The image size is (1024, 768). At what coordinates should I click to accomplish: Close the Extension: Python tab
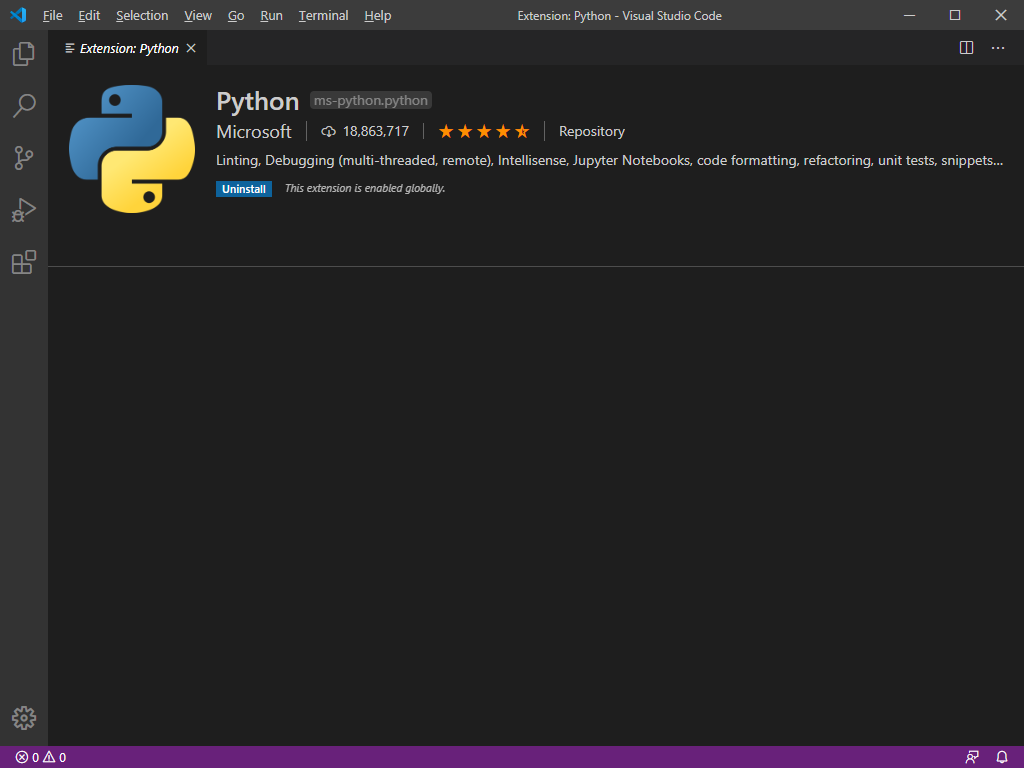click(191, 48)
